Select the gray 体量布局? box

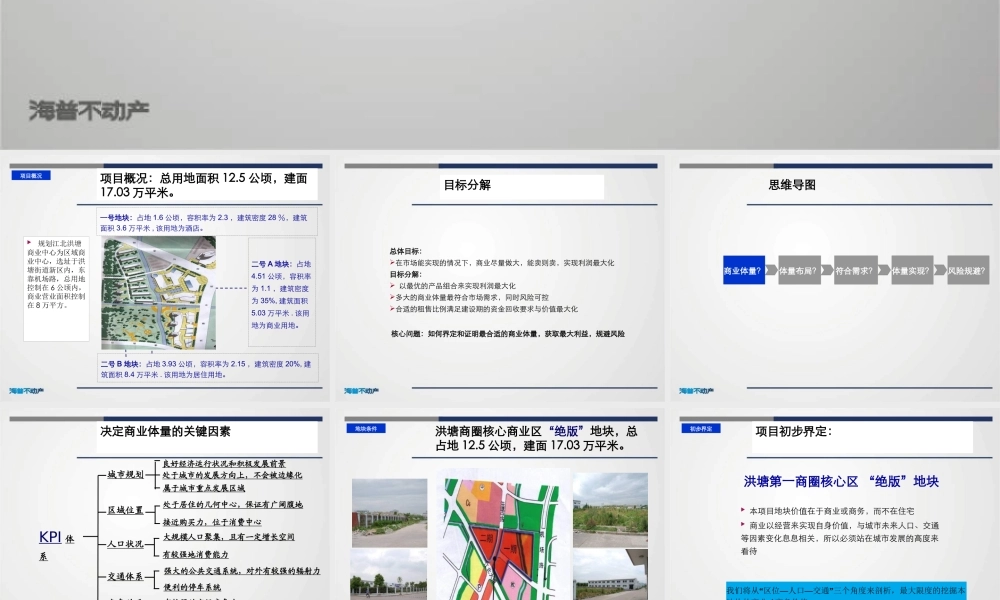coord(799,270)
